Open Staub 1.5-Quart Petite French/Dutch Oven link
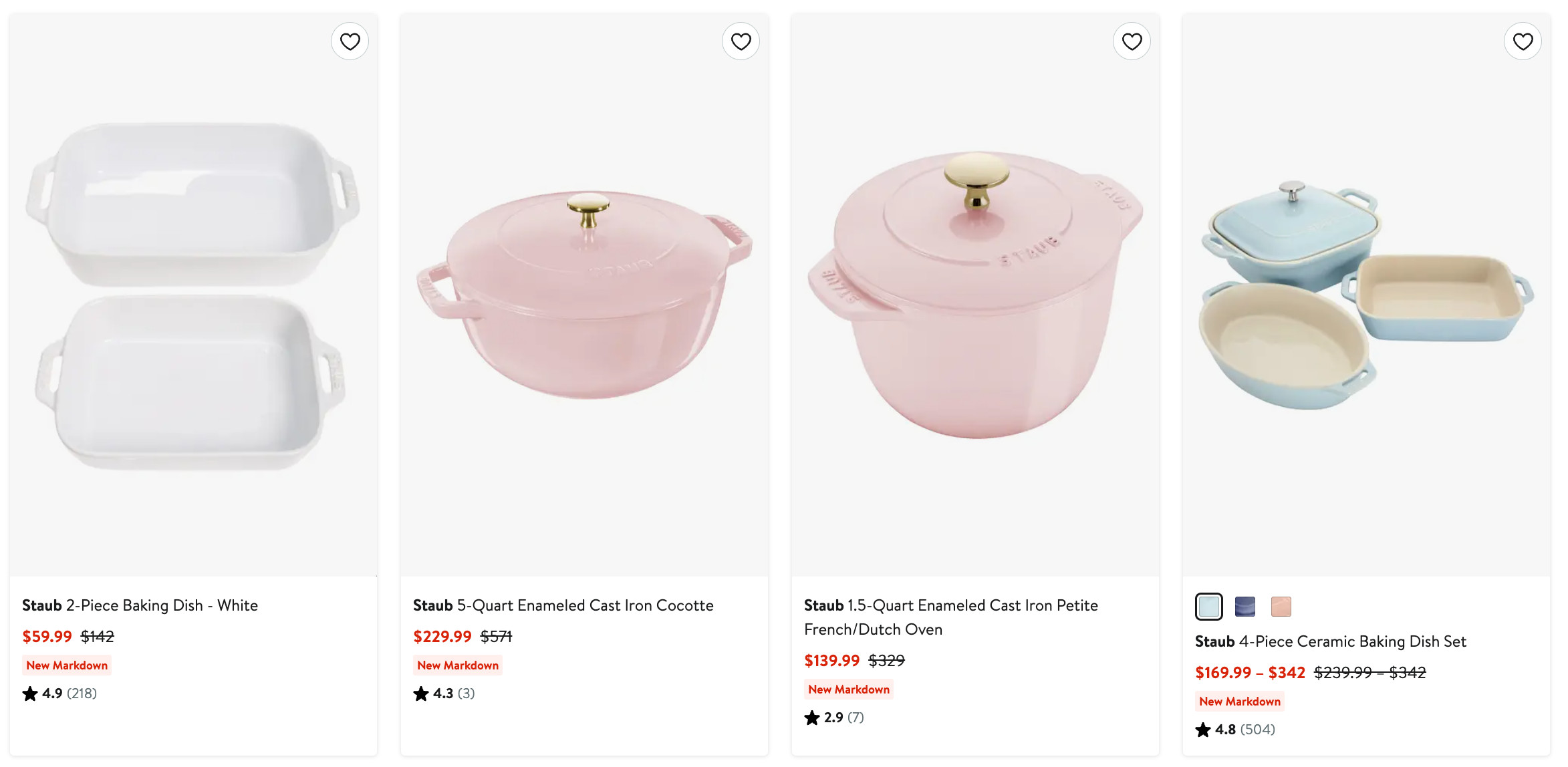Image resolution: width=1568 pixels, height=767 pixels. (950, 617)
